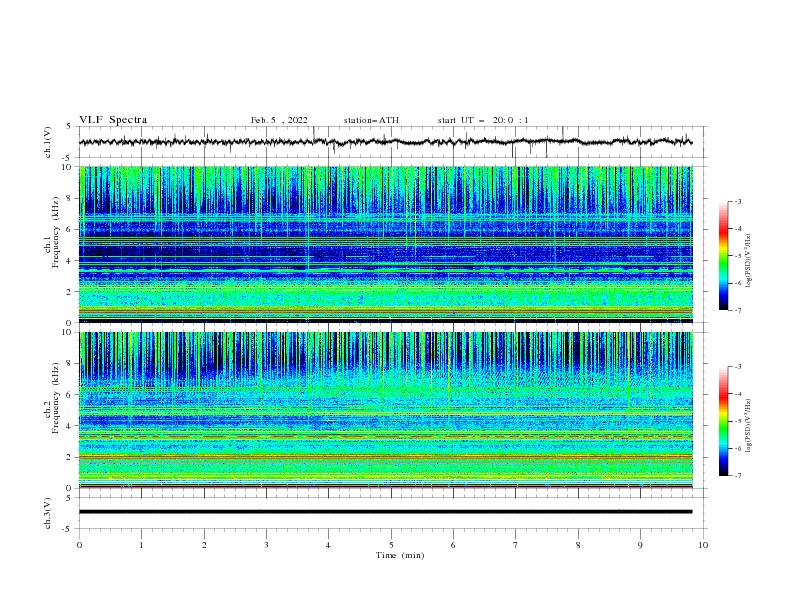
Task: Click the "station=ATH" label
Action: [371, 120]
